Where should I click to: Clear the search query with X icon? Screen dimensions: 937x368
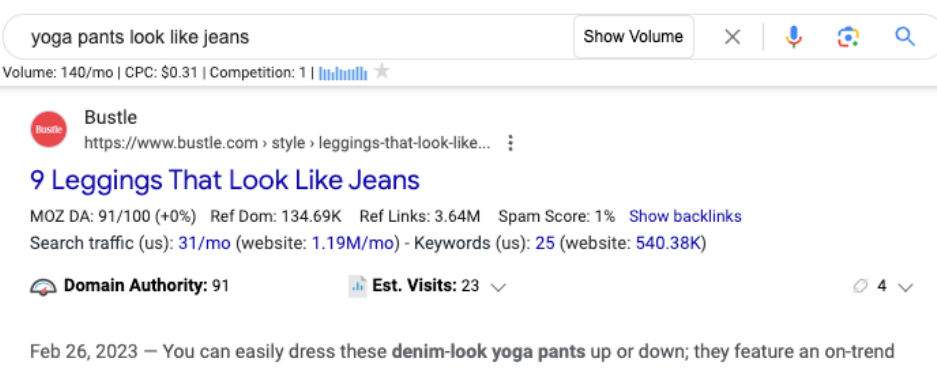pyautogui.click(x=732, y=37)
